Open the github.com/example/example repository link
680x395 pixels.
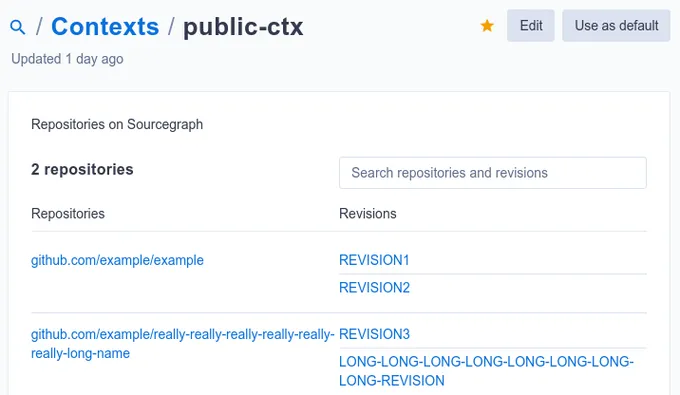tap(117, 260)
